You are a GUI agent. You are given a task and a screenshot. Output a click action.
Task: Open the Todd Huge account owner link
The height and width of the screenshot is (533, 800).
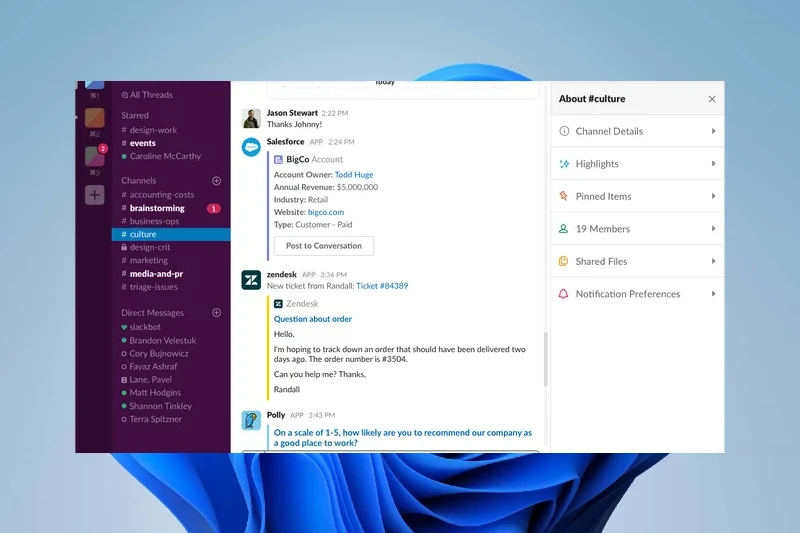tap(354, 174)
